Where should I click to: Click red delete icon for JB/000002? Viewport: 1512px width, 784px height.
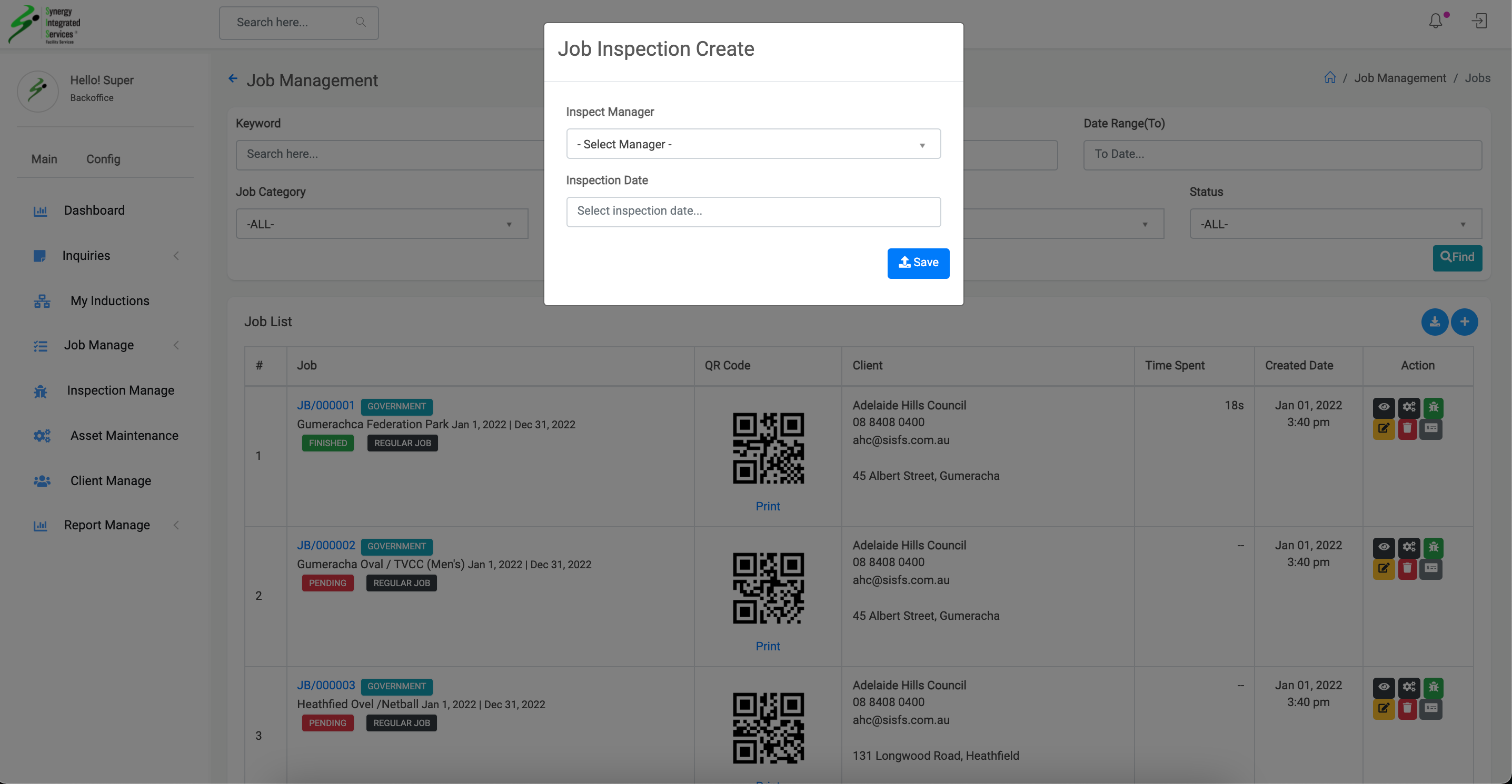(x=1407, y=568)
